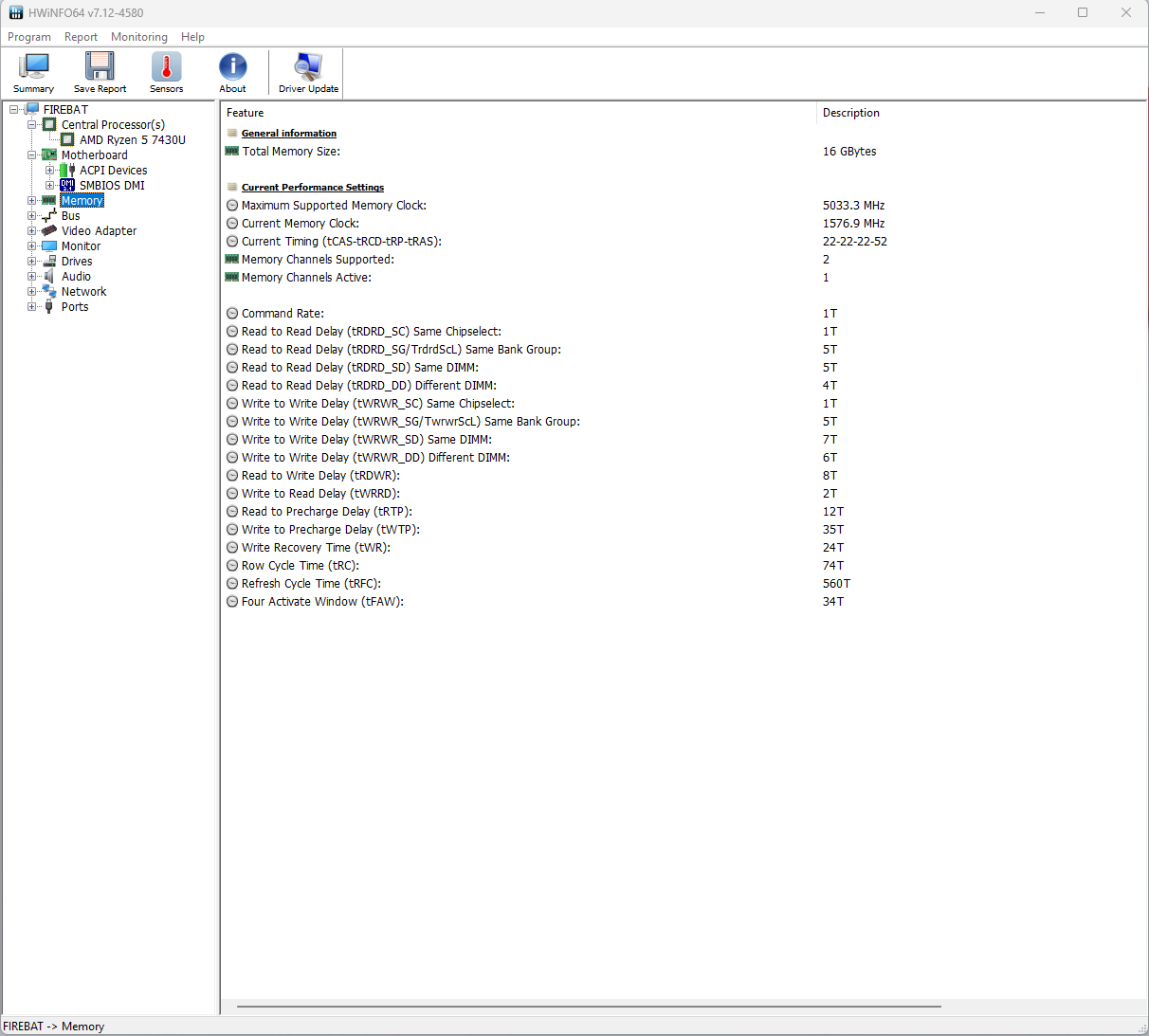
Task: Click the General information folder icon
Action: [232, 133]
